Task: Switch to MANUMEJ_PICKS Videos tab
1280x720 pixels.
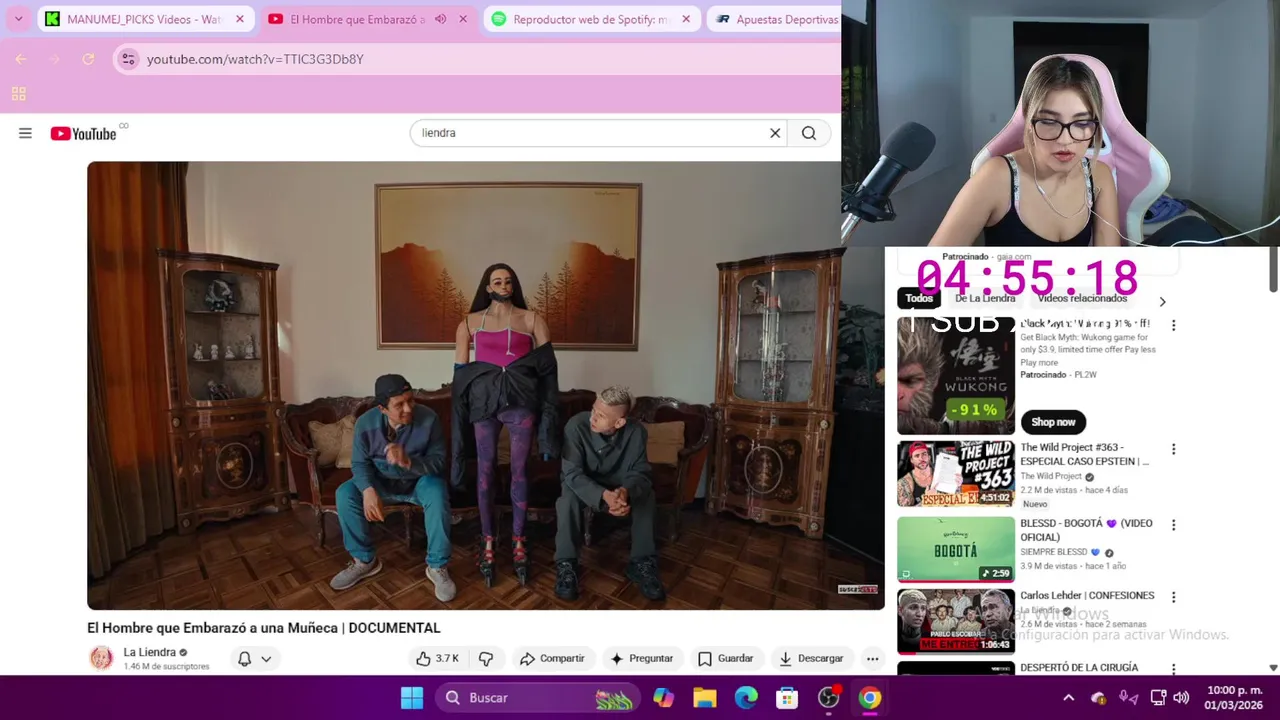Action: pos(145,19)
